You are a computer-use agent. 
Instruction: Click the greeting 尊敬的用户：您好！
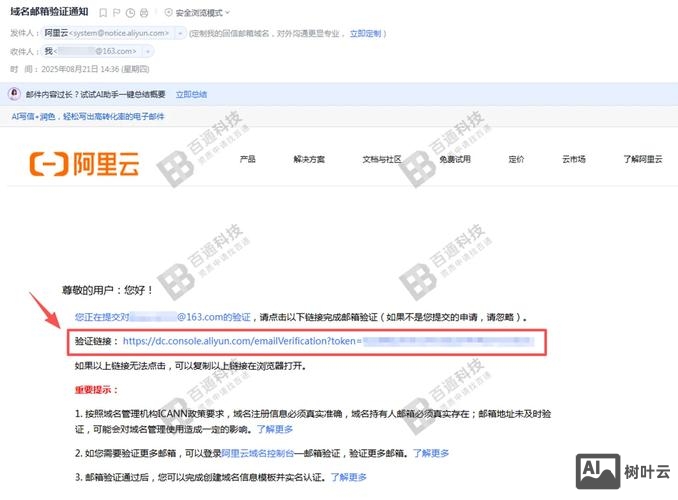(107, 290)
